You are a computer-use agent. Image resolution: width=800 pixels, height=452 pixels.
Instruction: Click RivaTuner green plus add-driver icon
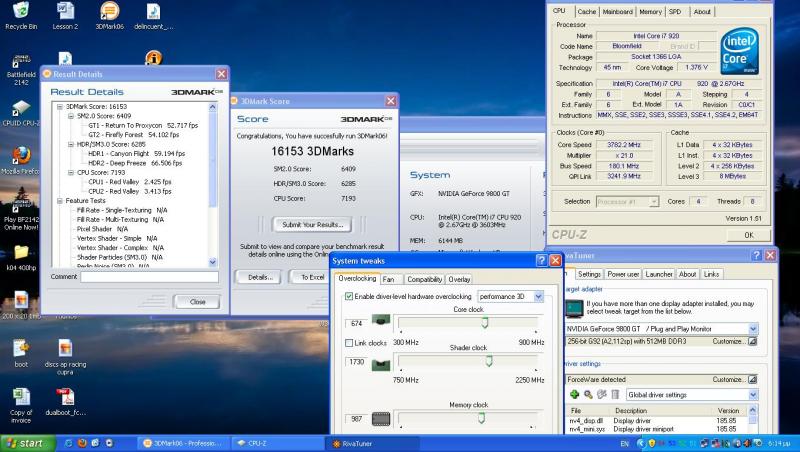574,394
